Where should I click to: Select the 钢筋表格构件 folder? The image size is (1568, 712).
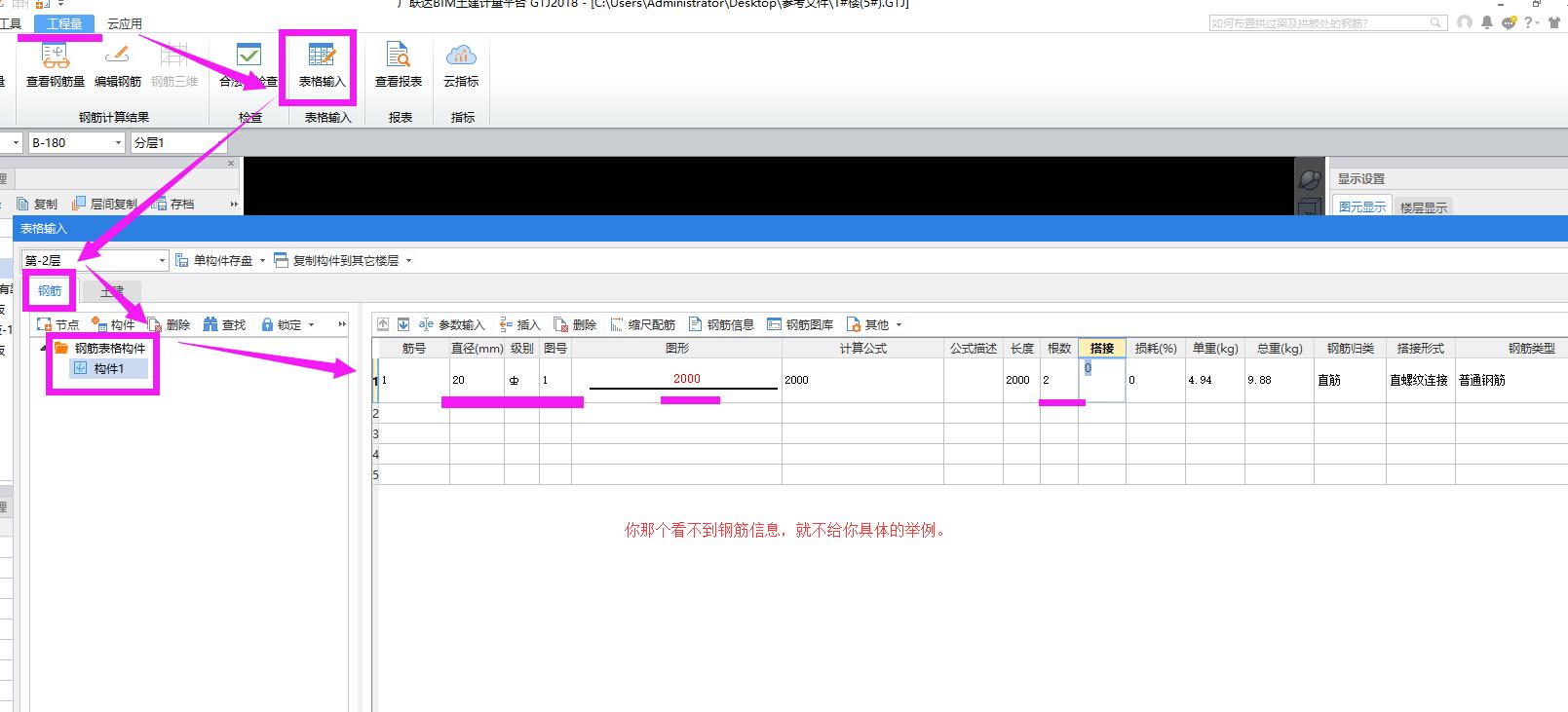pyautogui.click(x=99, y=348)
